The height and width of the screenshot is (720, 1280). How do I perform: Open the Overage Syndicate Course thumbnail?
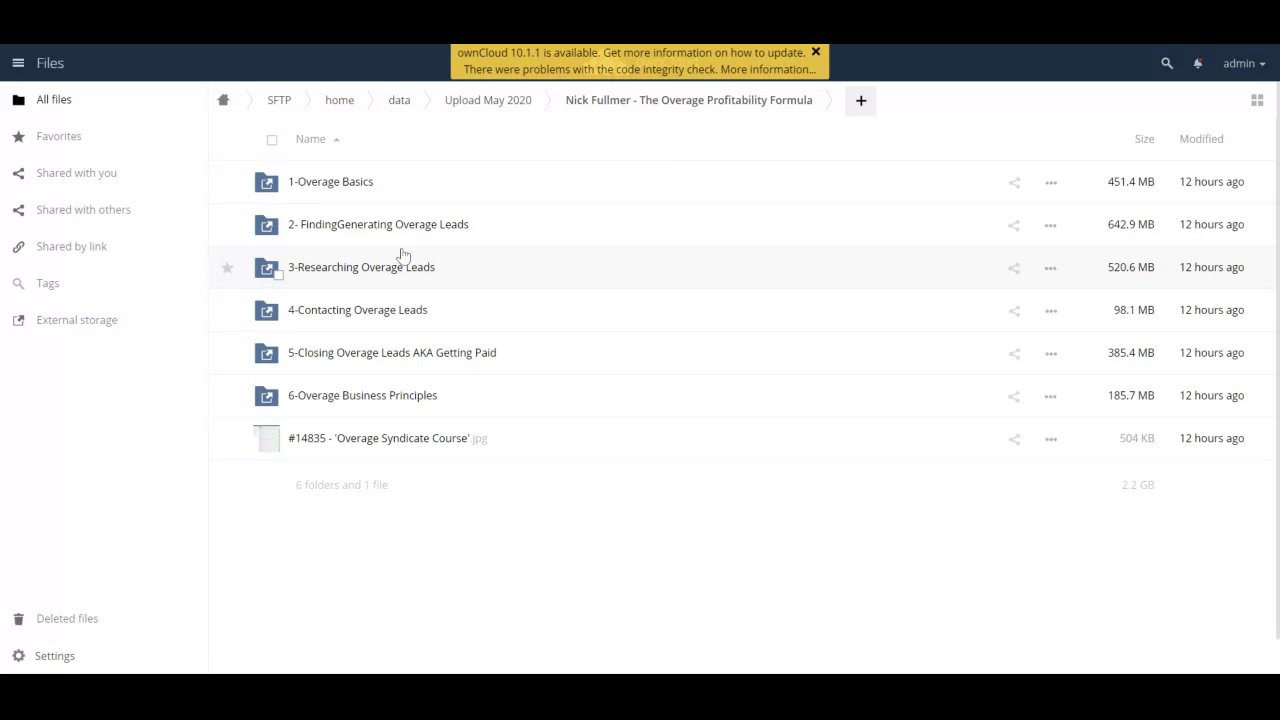pos(267,438)
